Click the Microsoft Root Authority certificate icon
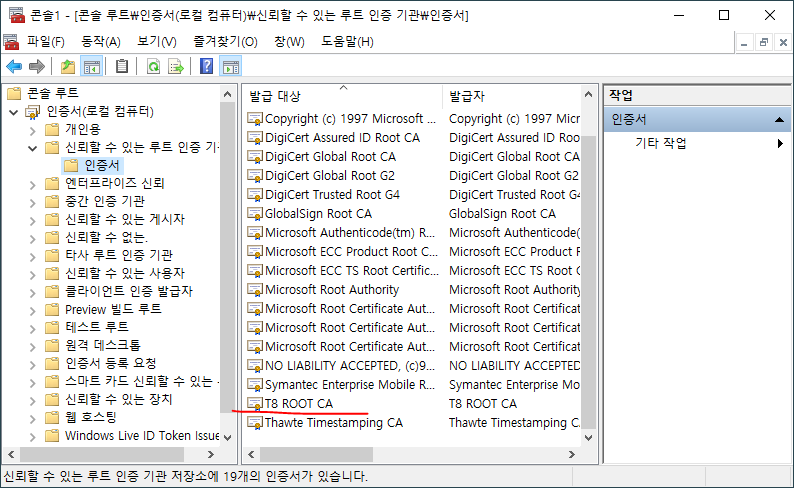Image resolution: width=794 pixels, height=488 pixels. click(255, 290)
